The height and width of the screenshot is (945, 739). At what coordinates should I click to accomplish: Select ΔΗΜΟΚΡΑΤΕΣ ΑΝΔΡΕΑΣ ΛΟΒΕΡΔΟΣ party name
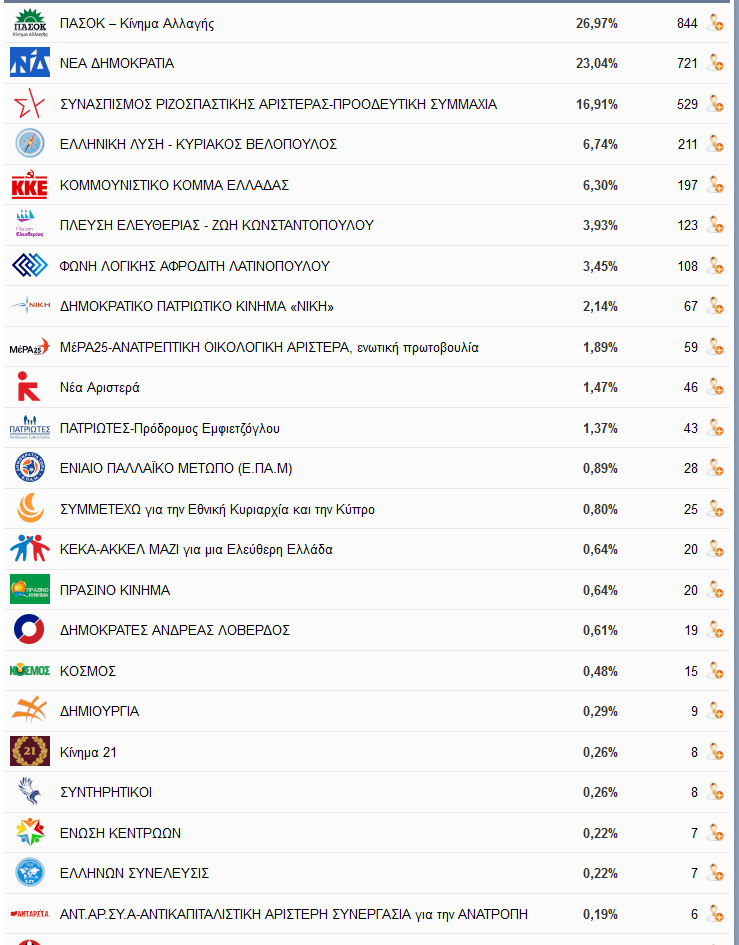pos(175,630)
